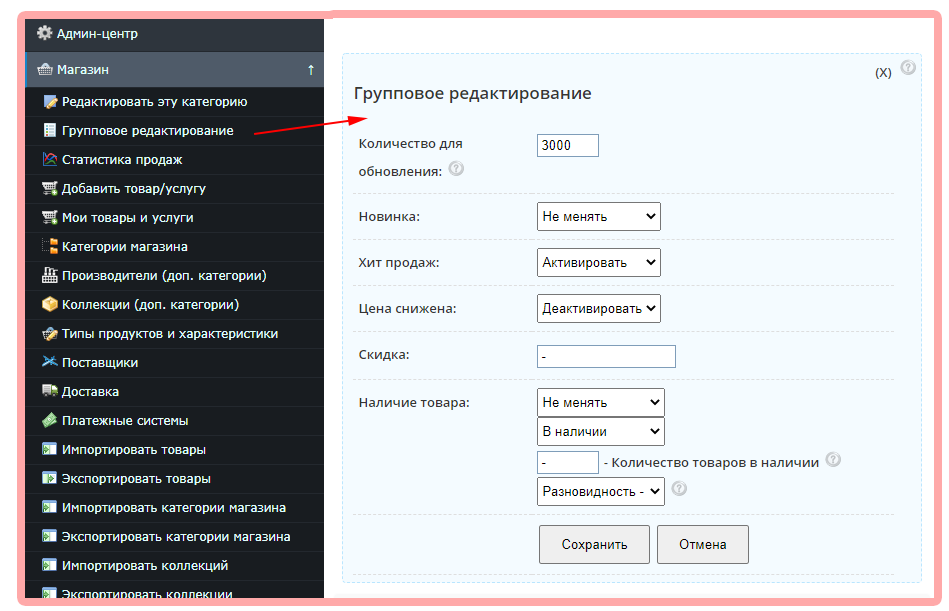
Task: Click the truck icon beside Доставка
Action: tap(49, 391)
